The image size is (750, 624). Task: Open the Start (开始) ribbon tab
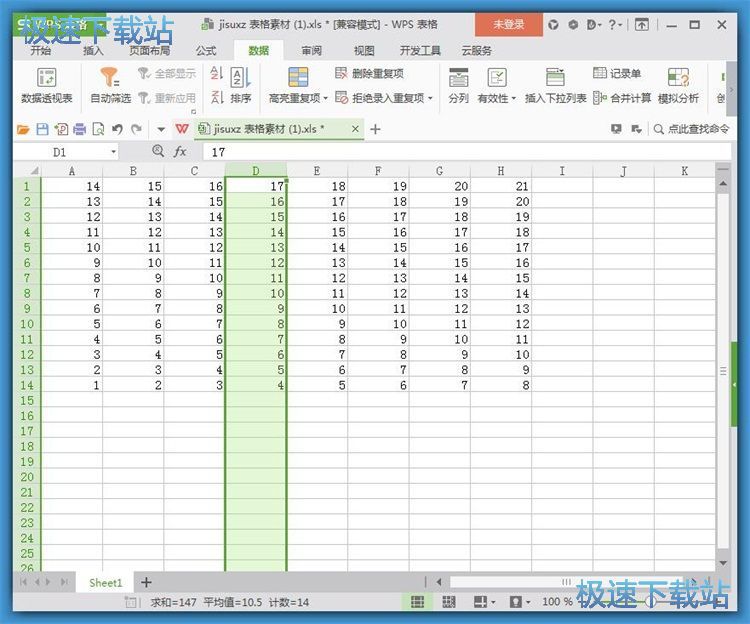pos(41,51)
